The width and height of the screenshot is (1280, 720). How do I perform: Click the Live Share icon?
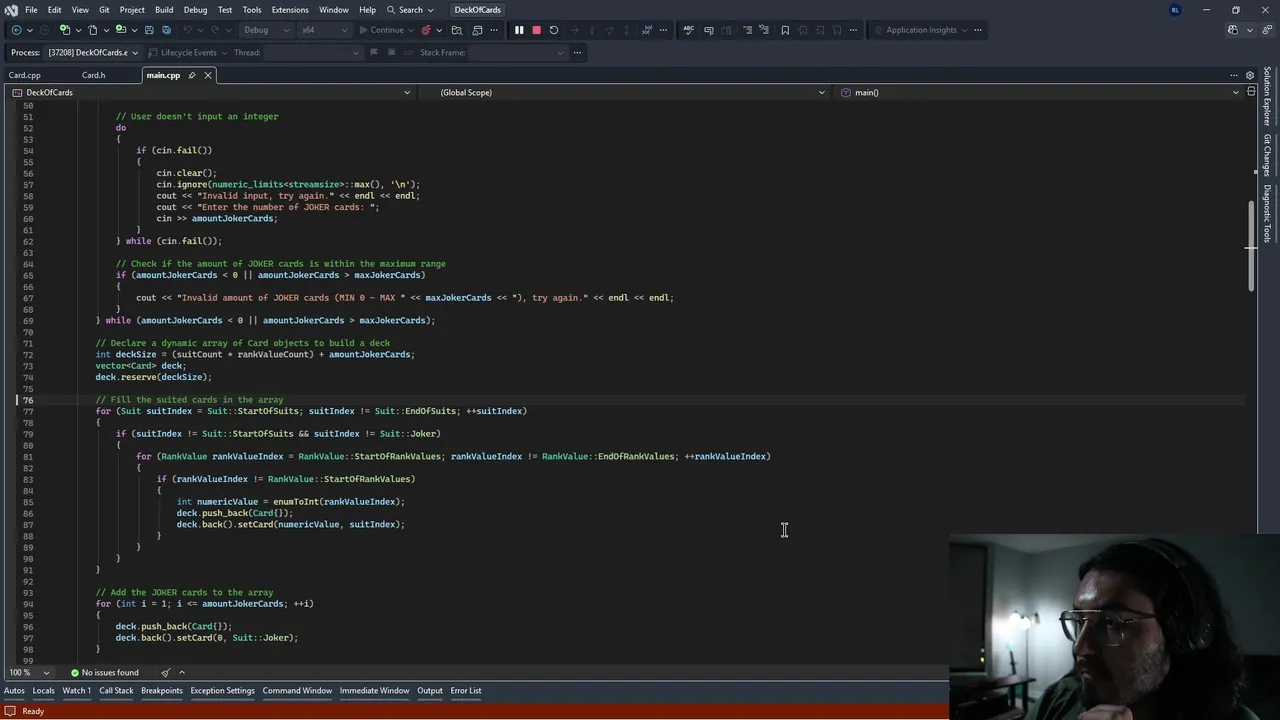1267,30
